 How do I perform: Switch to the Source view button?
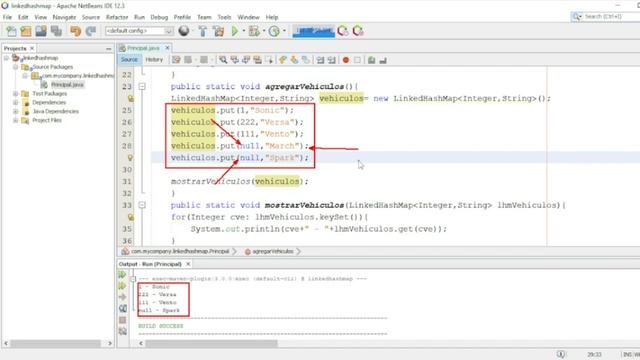tap(129, 60)
